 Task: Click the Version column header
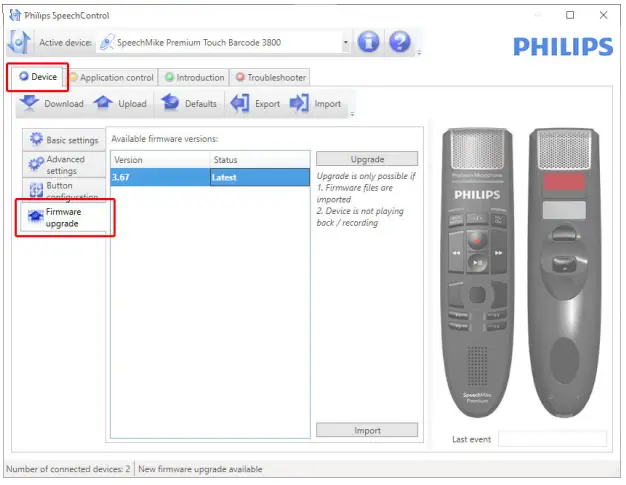[160, 160]
